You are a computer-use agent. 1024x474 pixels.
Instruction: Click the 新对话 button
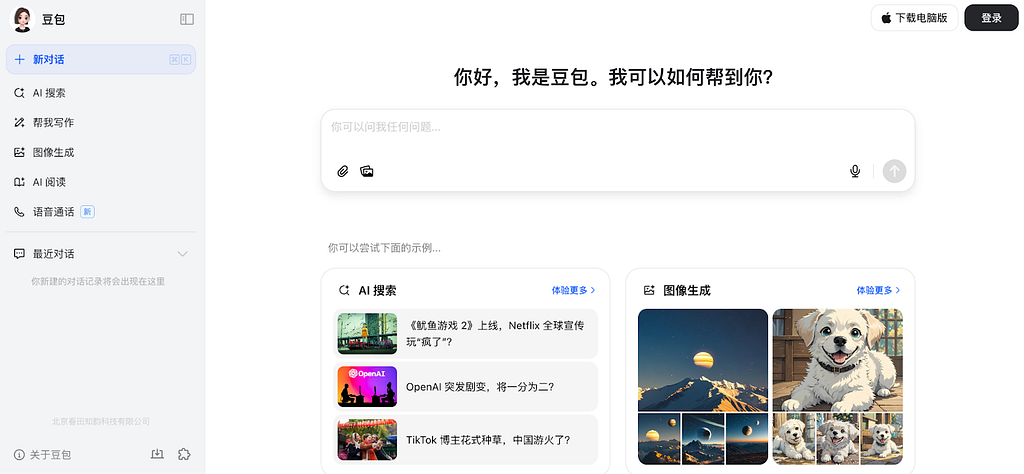101,59
